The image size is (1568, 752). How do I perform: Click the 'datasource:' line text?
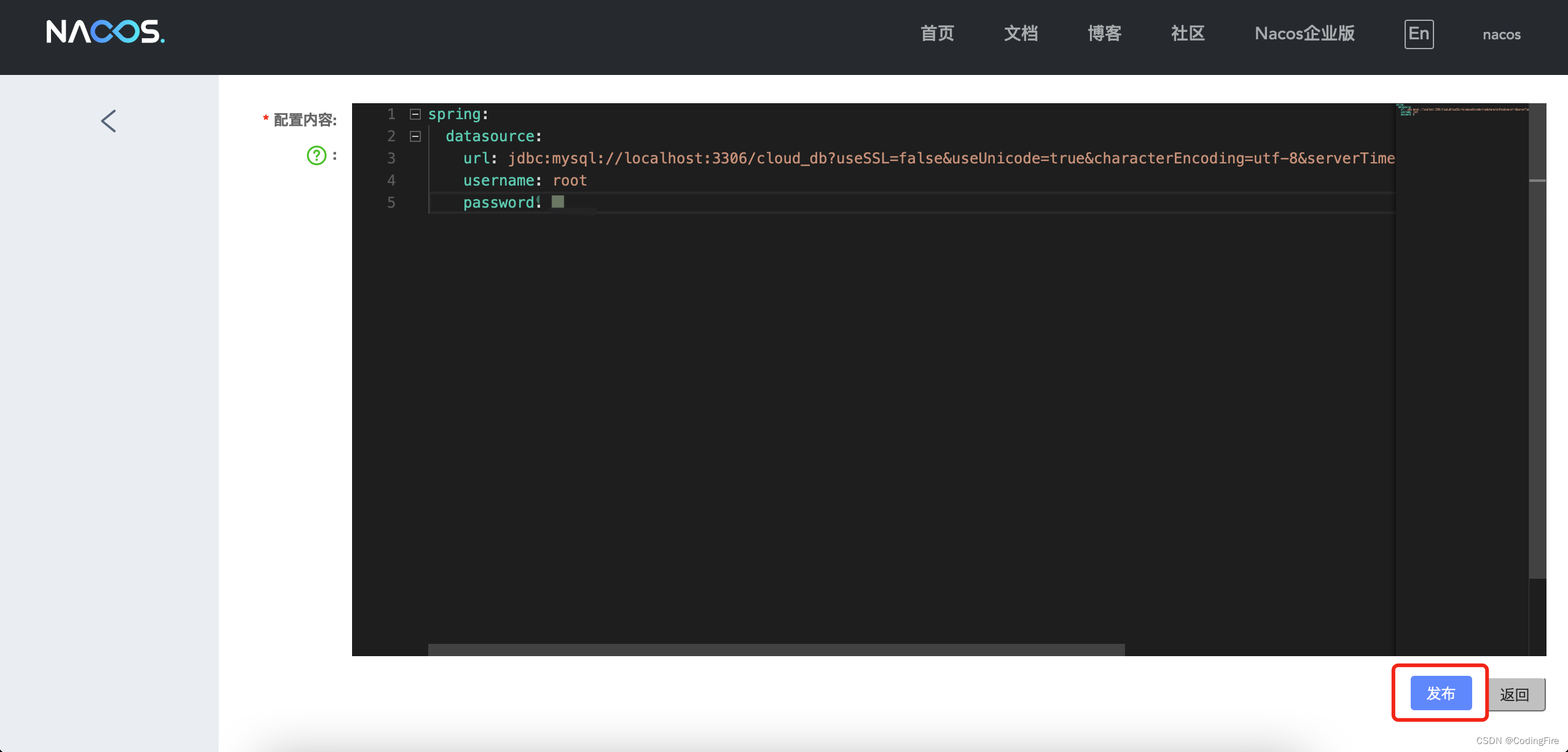point(493,136)
